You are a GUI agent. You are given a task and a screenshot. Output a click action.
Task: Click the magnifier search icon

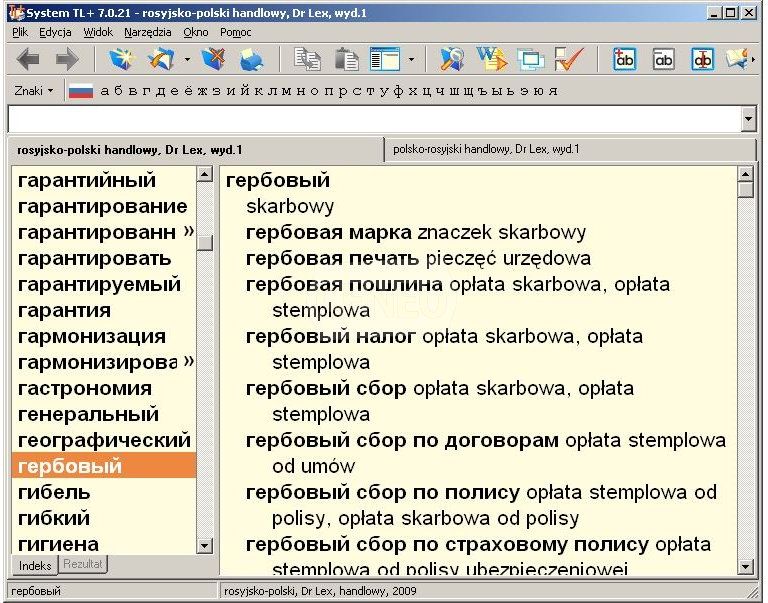[452, 60]
